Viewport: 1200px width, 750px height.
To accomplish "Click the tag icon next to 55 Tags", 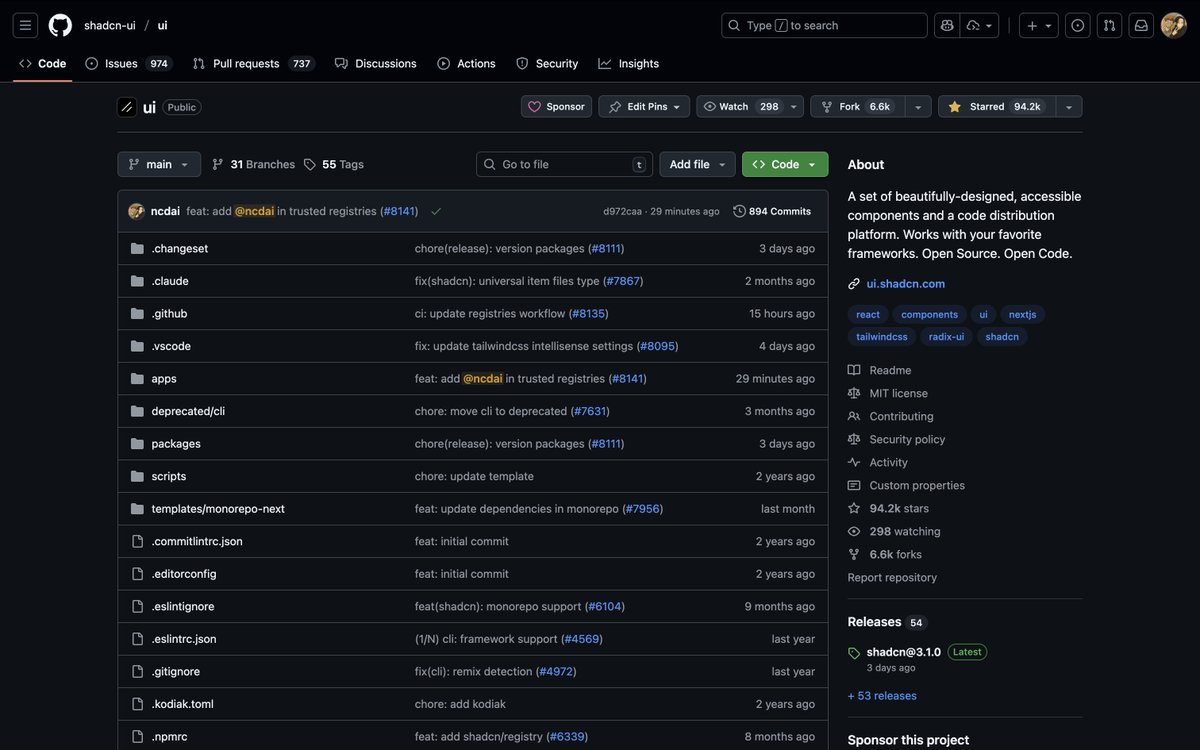I will pos(310,164).
